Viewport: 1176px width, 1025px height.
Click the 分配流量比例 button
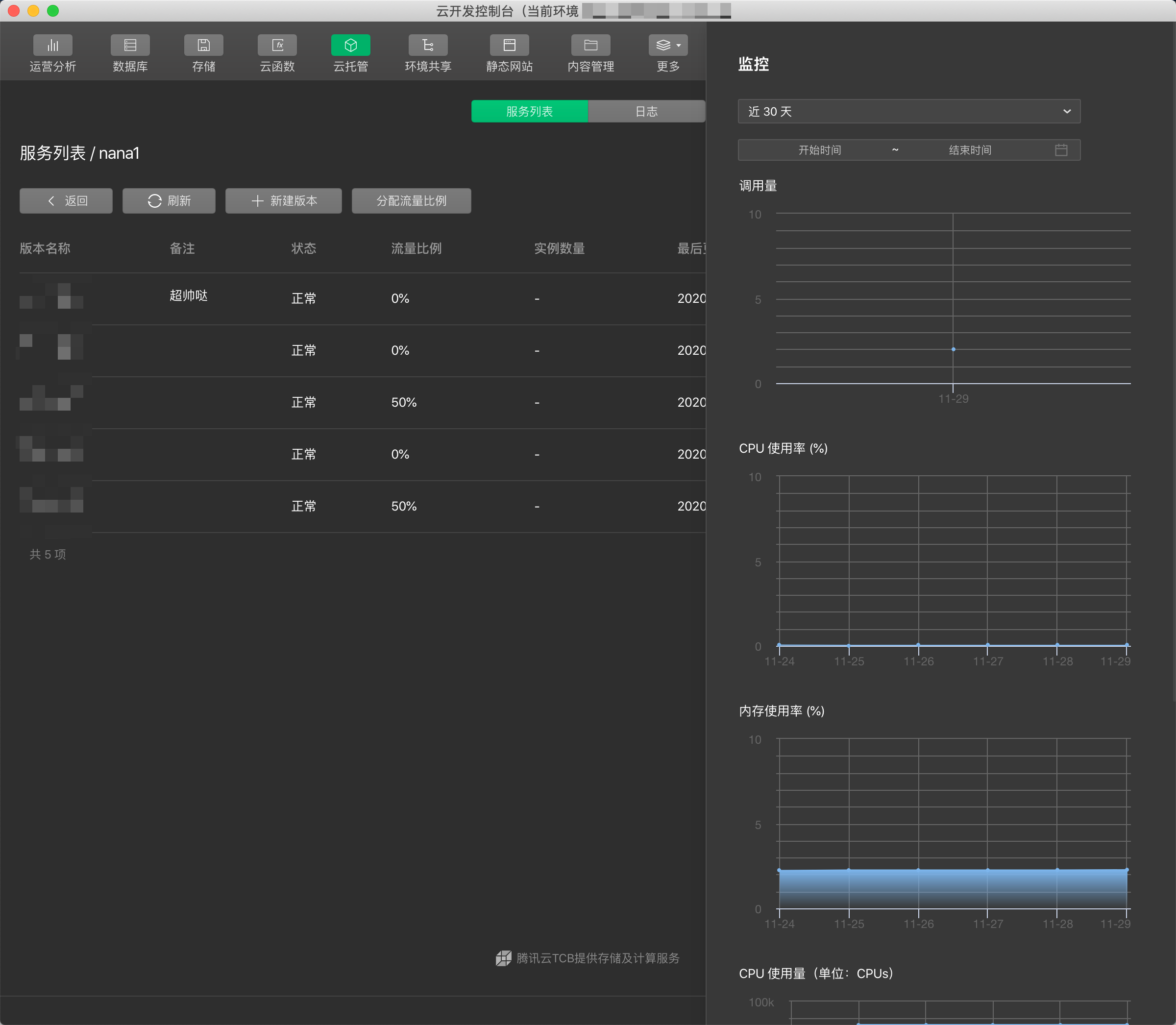pyautogui.click(x=411, y=201)
